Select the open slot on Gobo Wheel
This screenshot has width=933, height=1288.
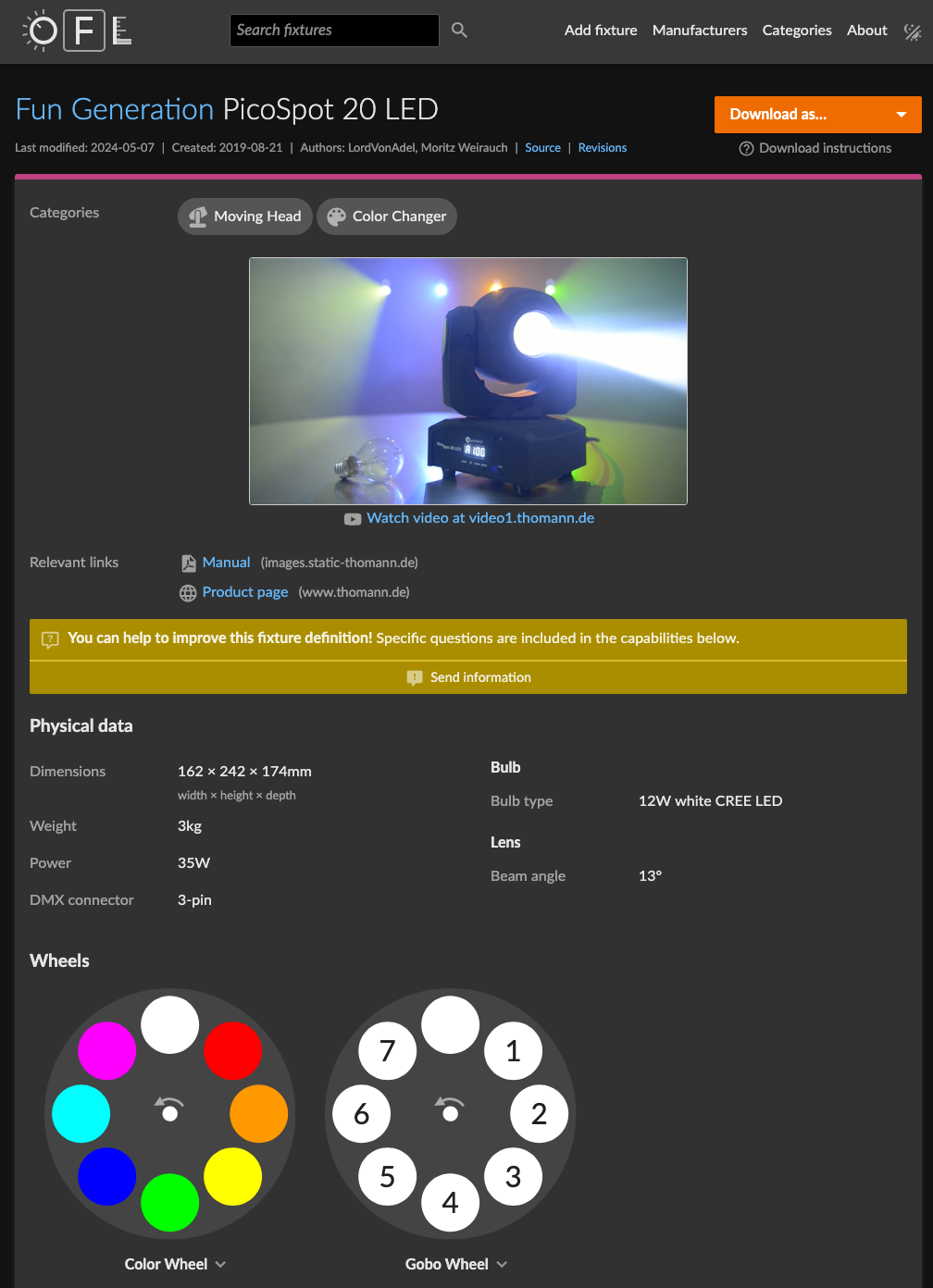pos(450,1025)
